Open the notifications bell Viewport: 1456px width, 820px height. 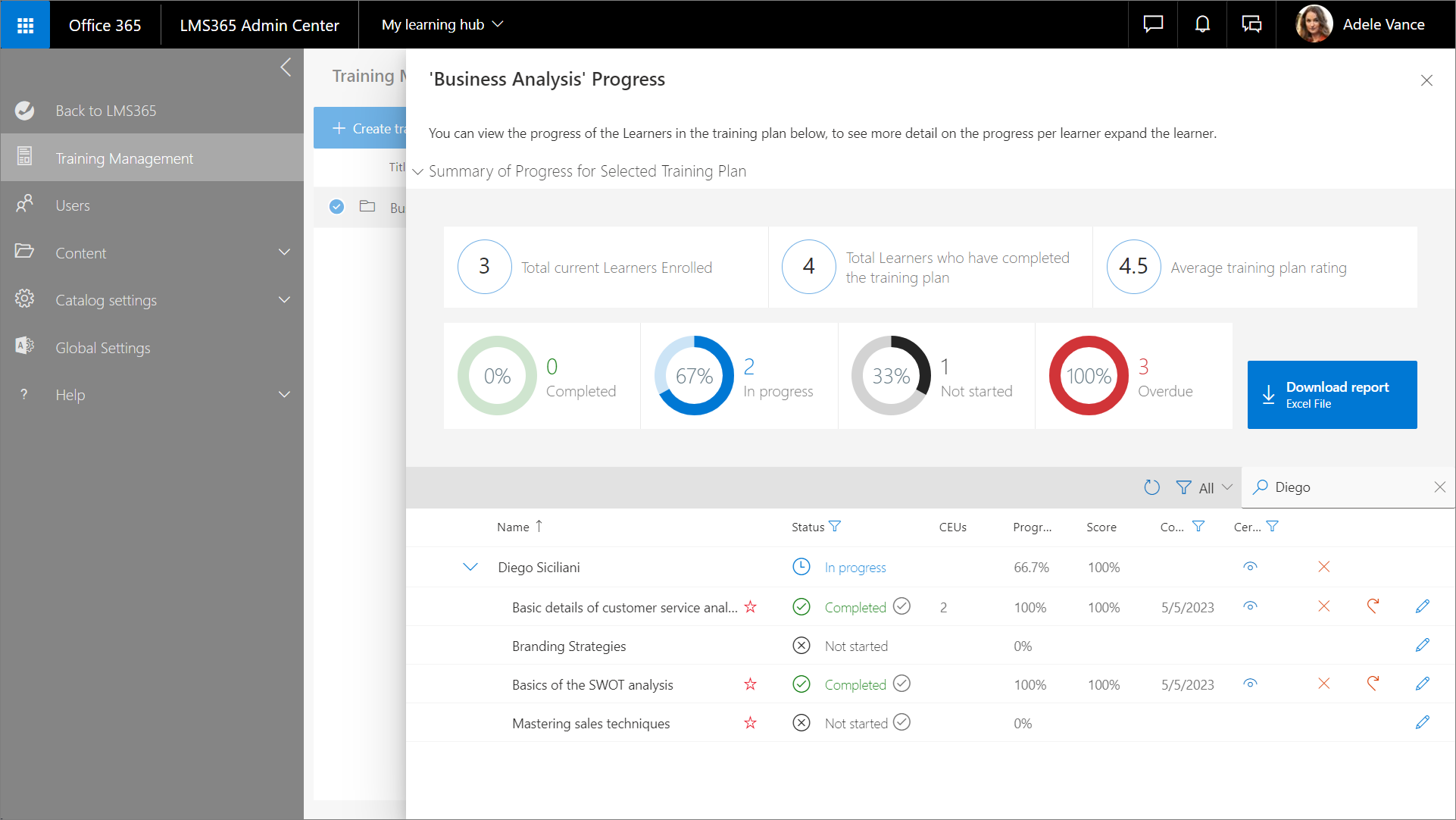pos(1201,24)
